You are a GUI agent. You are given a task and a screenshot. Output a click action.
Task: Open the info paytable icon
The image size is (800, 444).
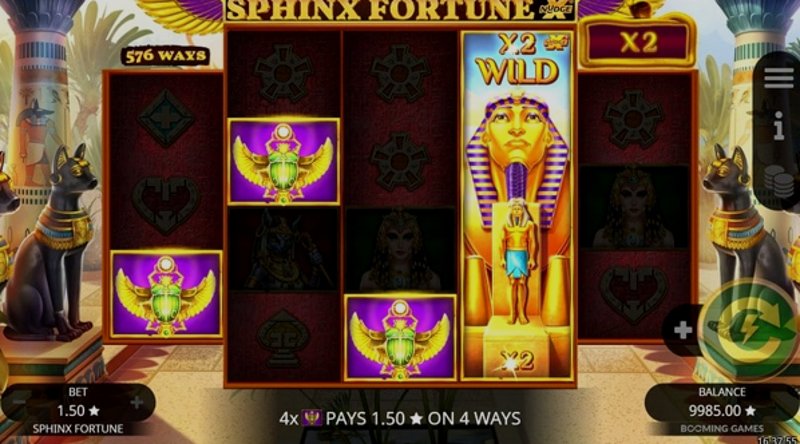click(x=779, y=126)
